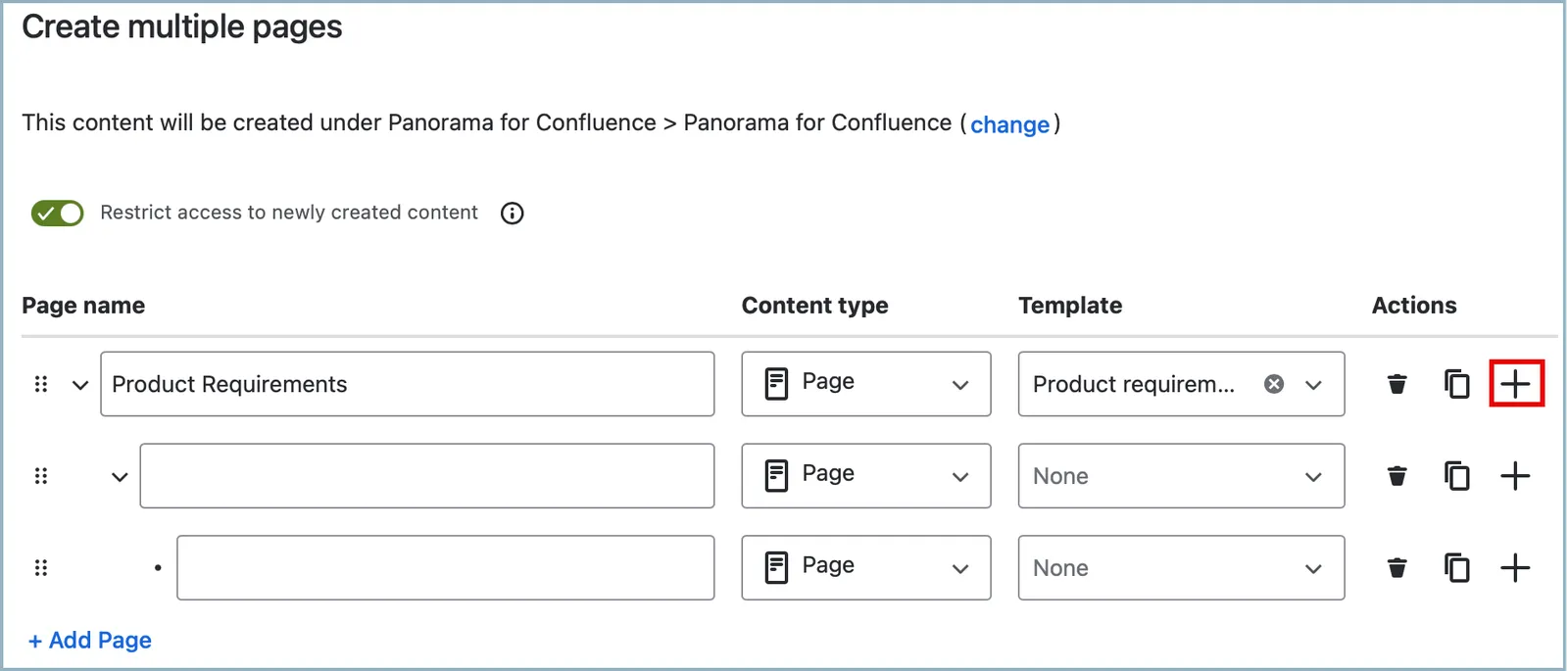The height and width of the screenshot is (671, 1568).
Task: Open info icon beside Restrict access
Action: tap(513, 214)
